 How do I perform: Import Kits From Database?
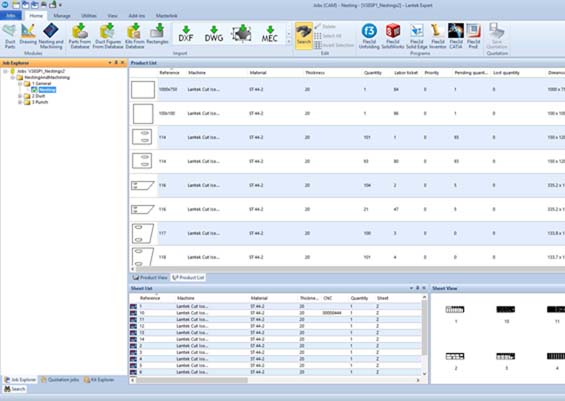(135, 36)
